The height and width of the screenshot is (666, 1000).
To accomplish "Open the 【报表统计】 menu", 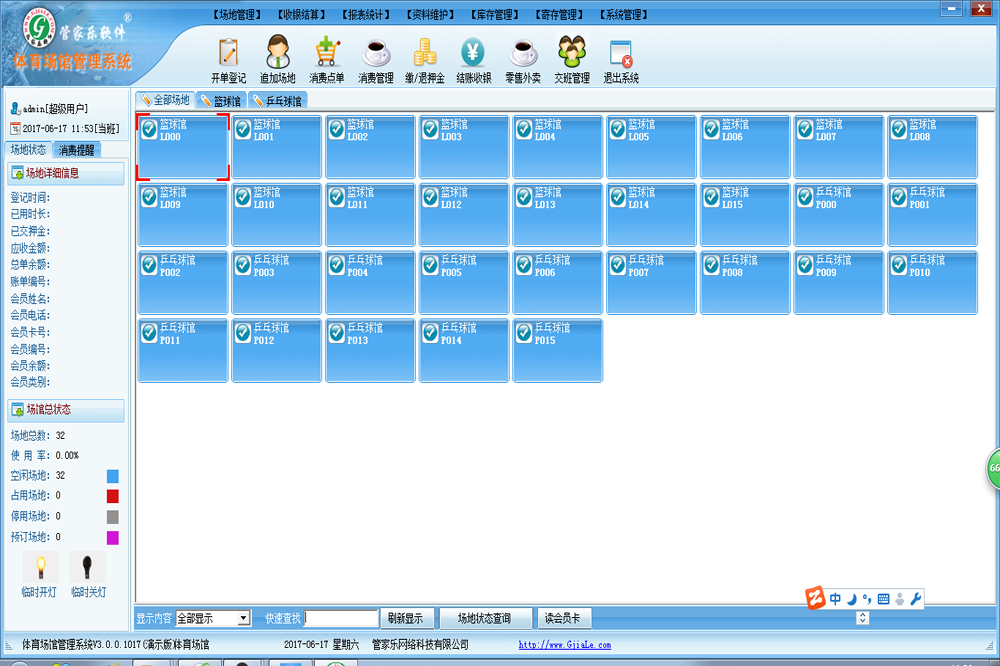I will point(366,15).
